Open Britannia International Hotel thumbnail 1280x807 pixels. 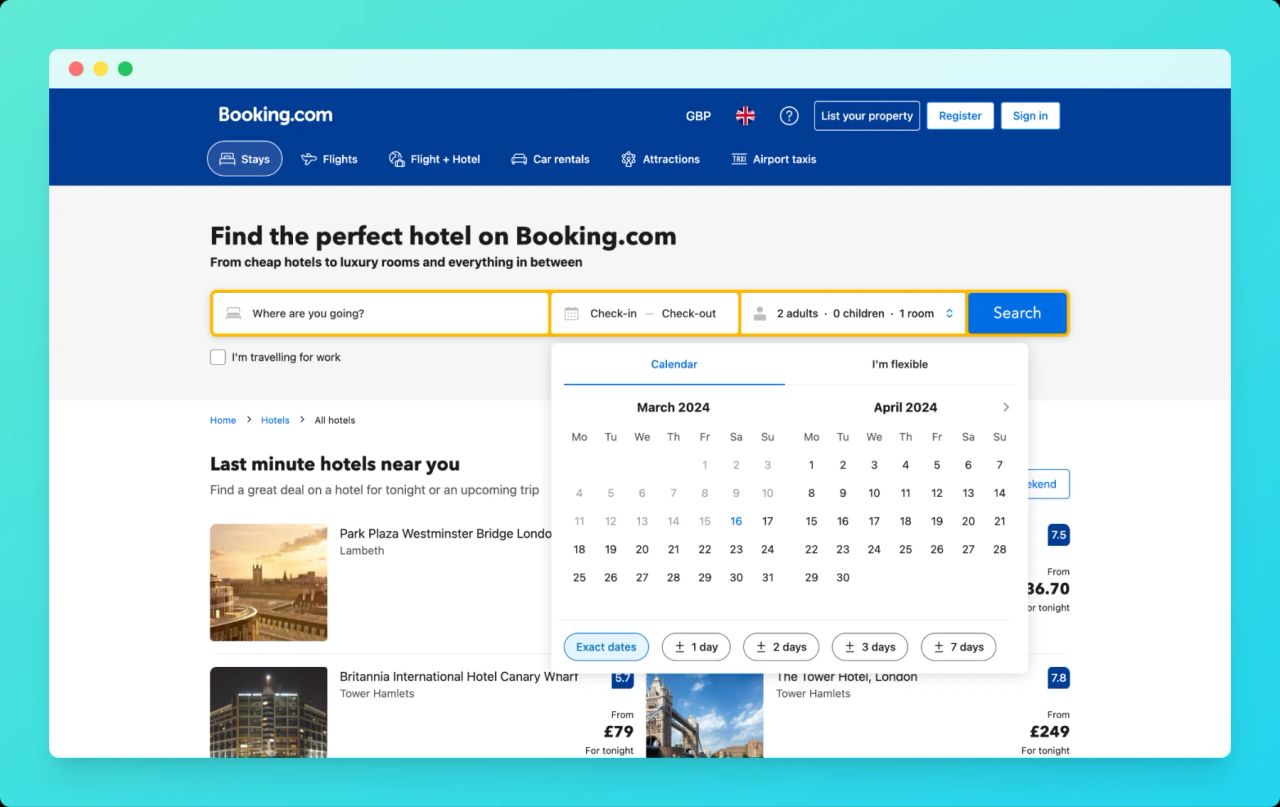coord(268,712)
